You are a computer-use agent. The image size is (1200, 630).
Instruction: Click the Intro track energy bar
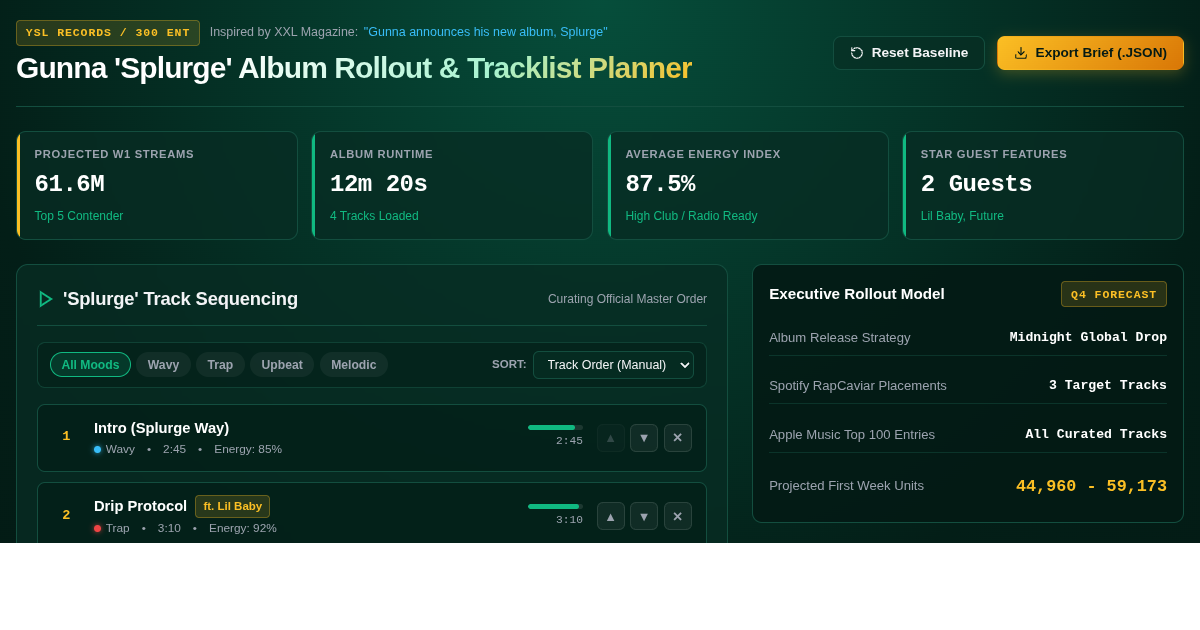pyautogui.click(x=555, y=427)
